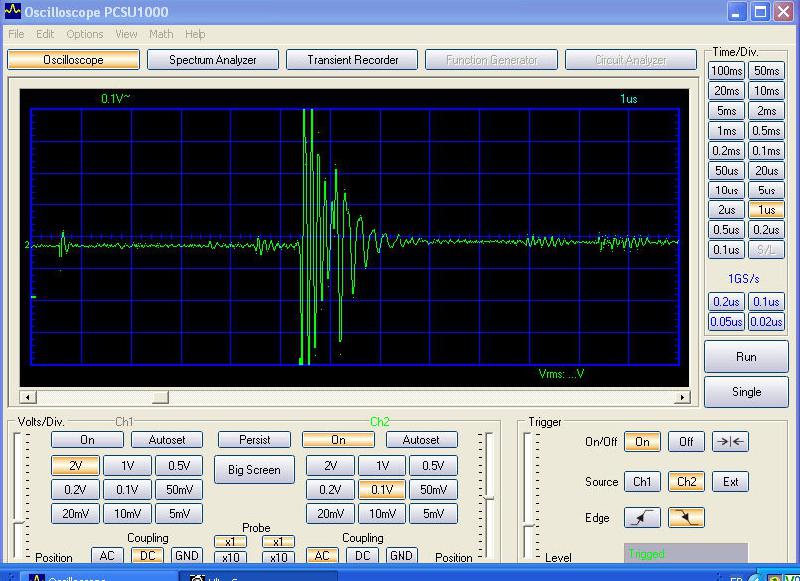Image resolution: width=800 pixels, height=581 pixels.
Task: Click the oscilloscope taskbar icon
Action: [x=37, y=578]
